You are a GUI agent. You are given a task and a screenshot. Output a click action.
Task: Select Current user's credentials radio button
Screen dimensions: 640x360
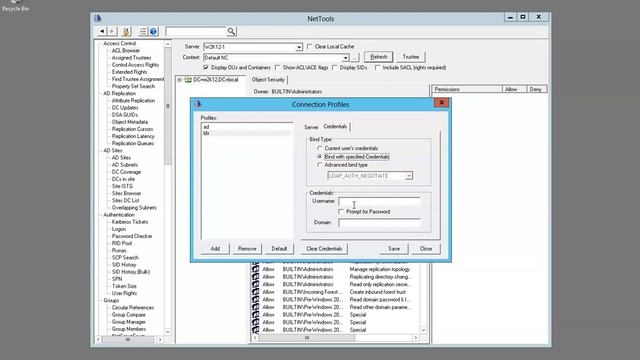click(x=320, y=148)
